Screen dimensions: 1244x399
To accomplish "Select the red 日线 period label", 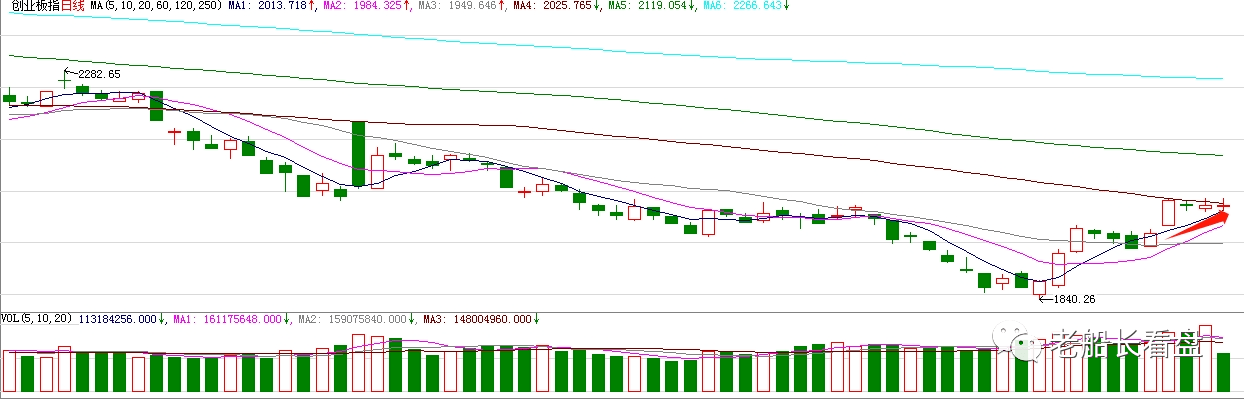I will point(73,6).
